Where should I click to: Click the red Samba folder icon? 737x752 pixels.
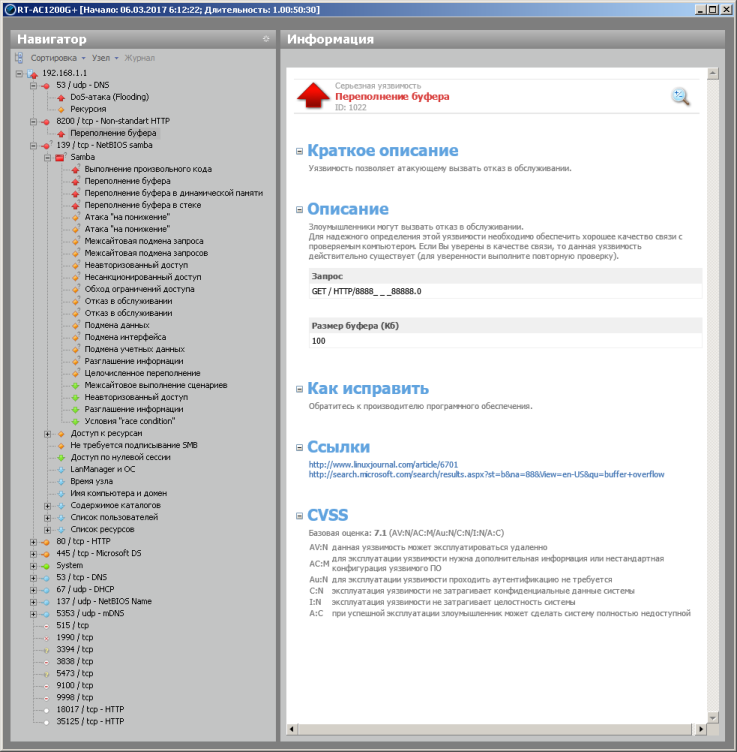click(60, 157)
